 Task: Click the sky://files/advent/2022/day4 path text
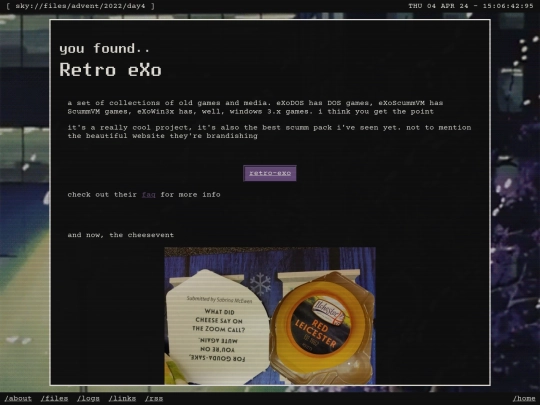pyautogui.click(x=80, y=6)
